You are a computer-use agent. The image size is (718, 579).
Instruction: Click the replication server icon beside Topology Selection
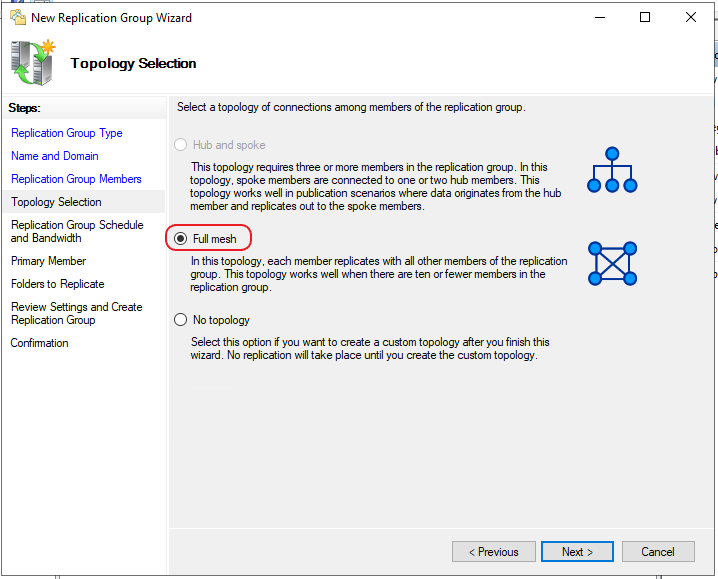pos(33,63)
